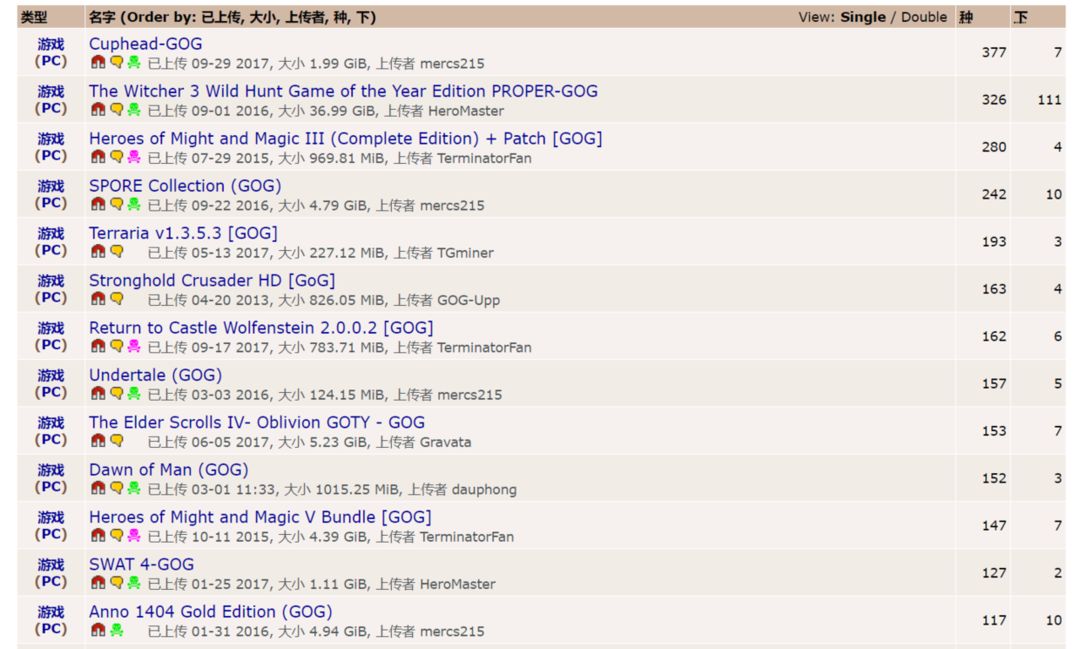This screenshot has width=1080, height=649.
Task: Open the SPORE Collection (GOG) link
Action: click(185, 186)
